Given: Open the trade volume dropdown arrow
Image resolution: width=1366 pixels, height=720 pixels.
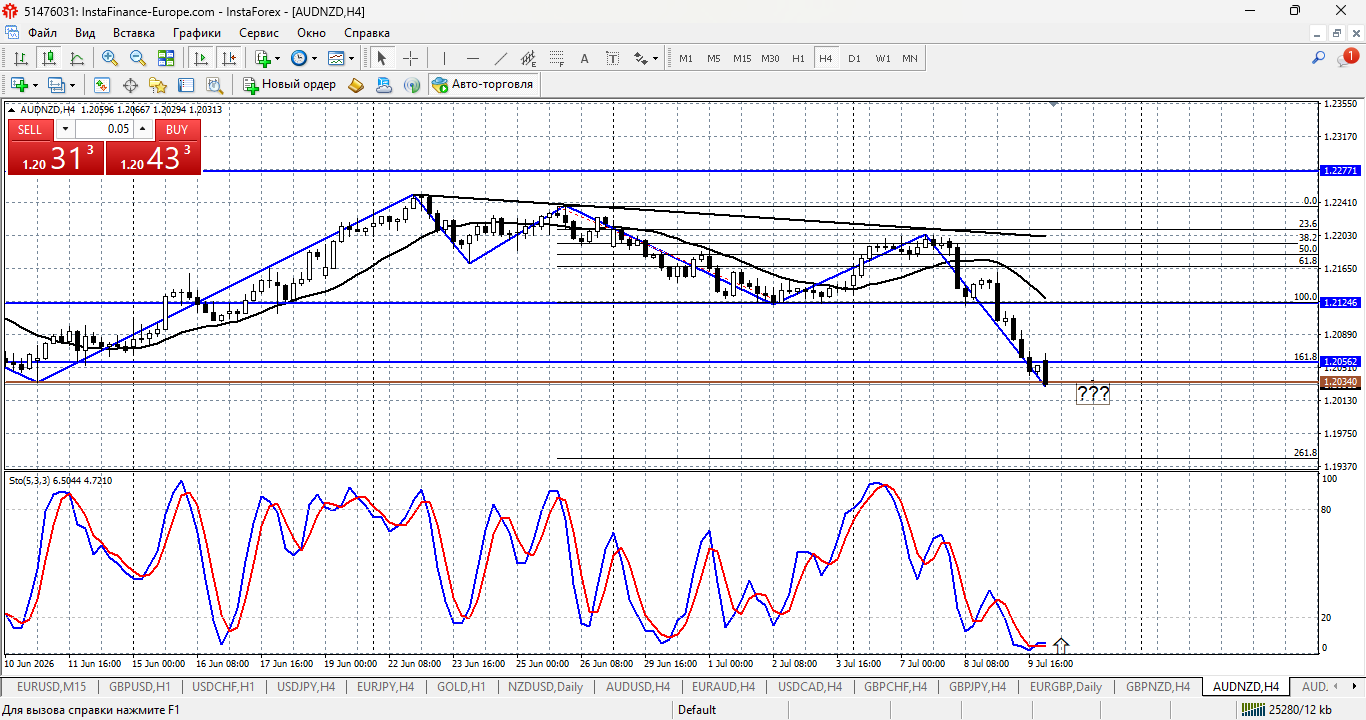Looking at the screenshot, I should point(65,129).
